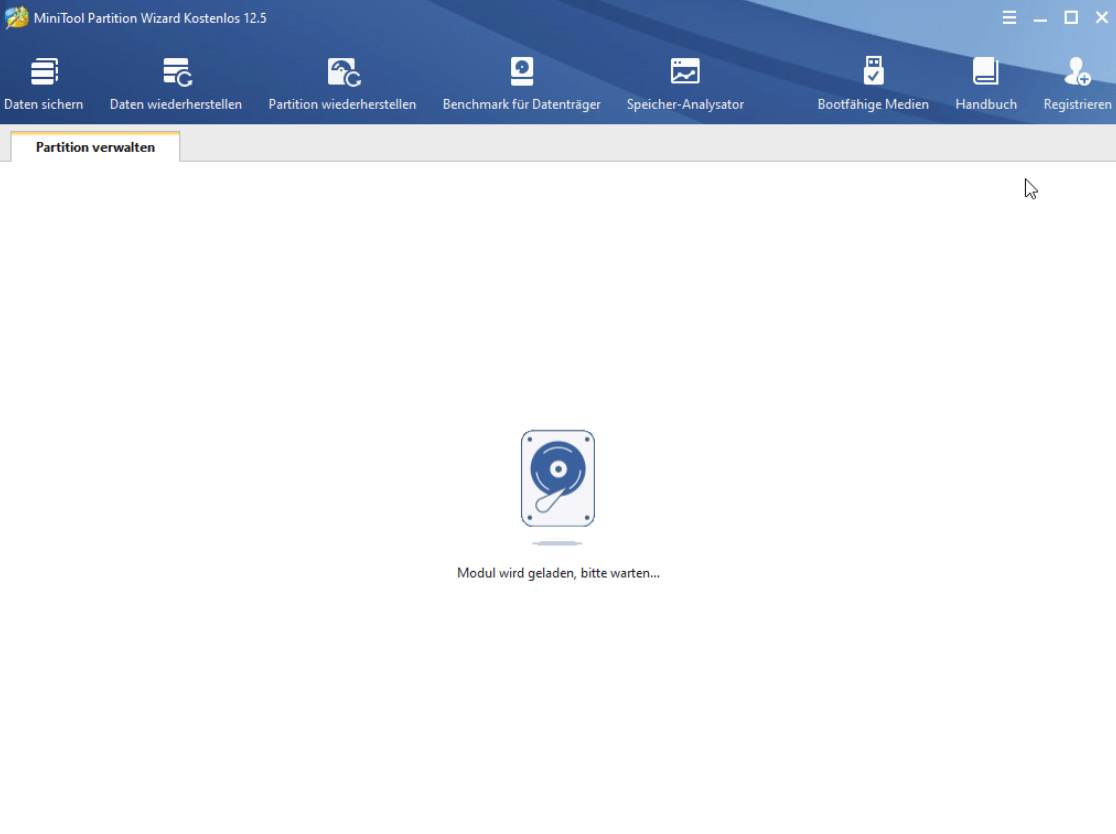Viewport: 1116px width, 834px height.
Task: Start Partition wiederherstellen wizard
Action: pos(342,84)
